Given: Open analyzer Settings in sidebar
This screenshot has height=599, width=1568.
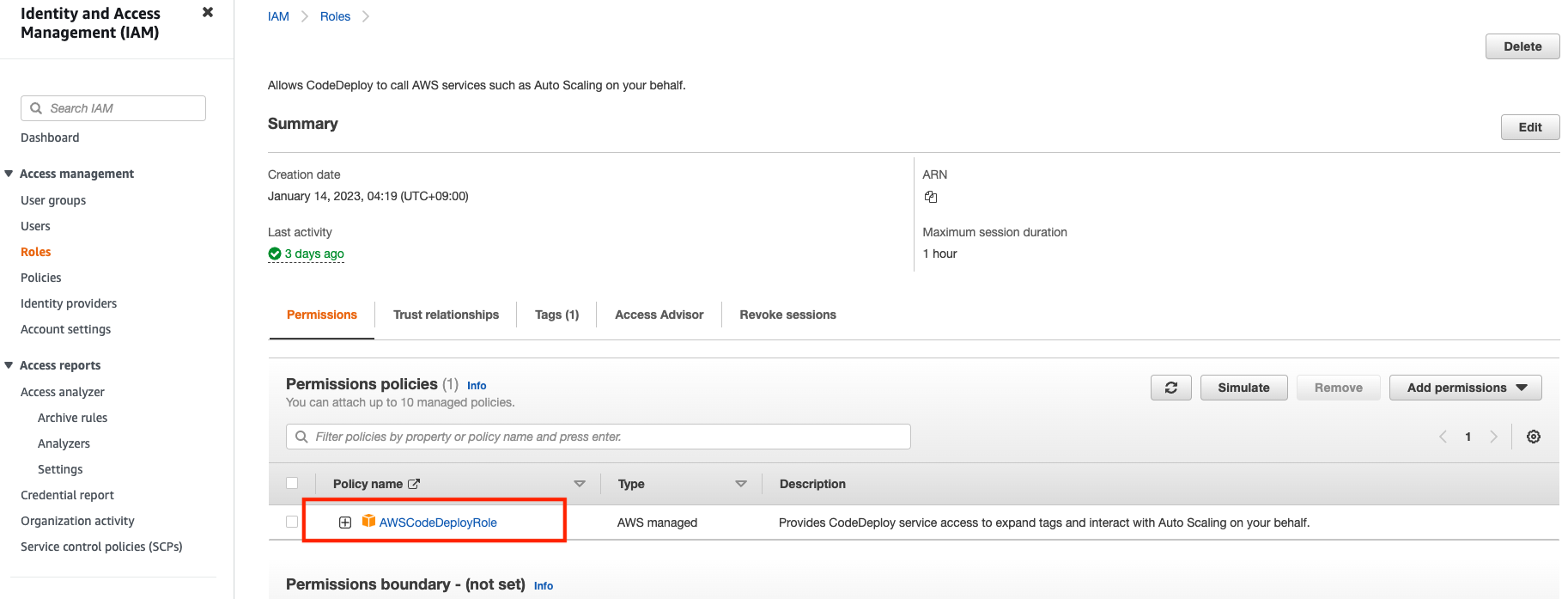Looking at the screenshot, I should 60,469.
